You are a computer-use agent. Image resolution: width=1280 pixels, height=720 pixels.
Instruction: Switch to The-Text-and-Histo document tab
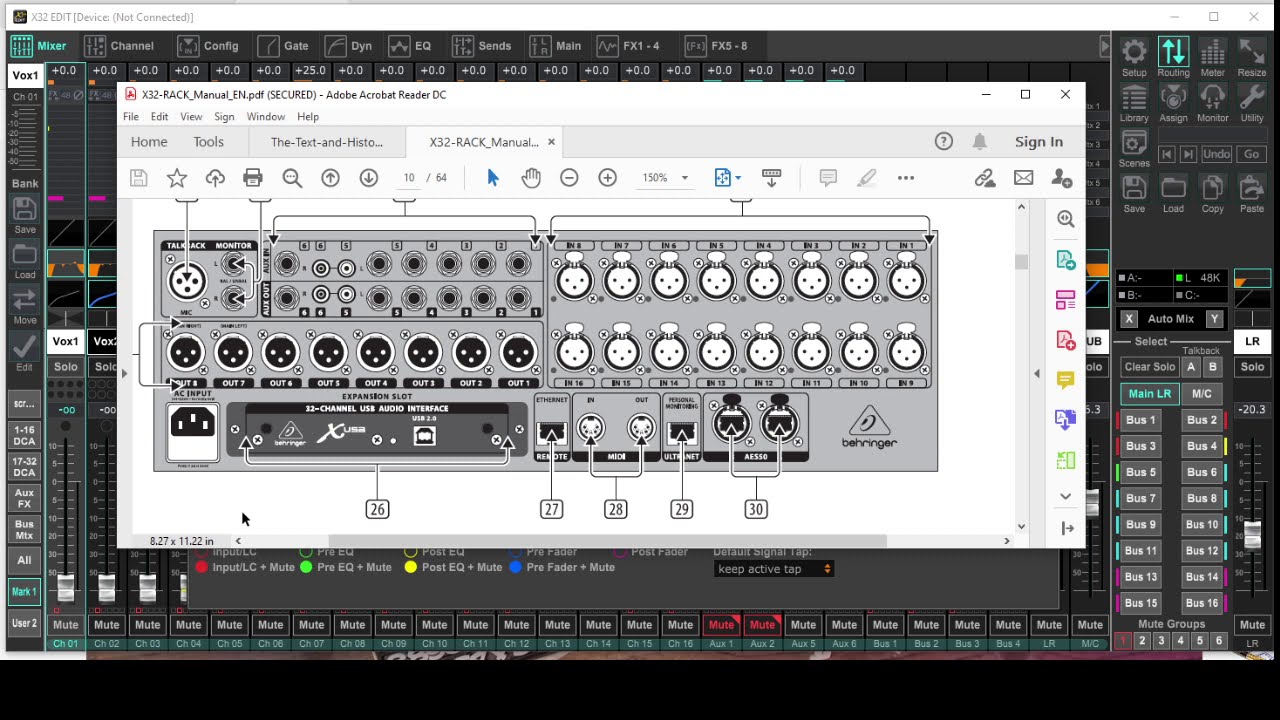[x=326, y=142]
